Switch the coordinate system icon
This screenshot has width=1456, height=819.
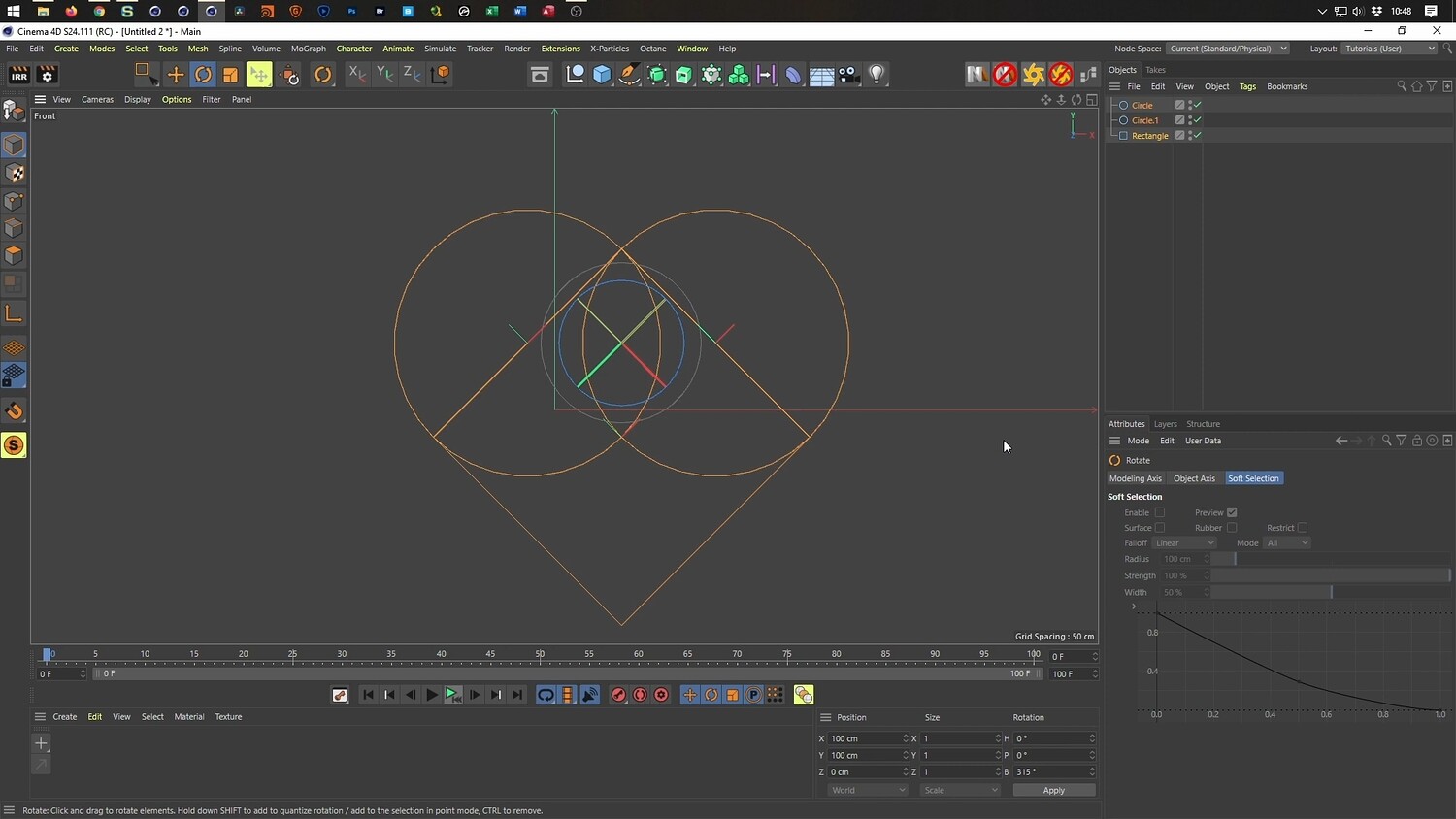440,75
